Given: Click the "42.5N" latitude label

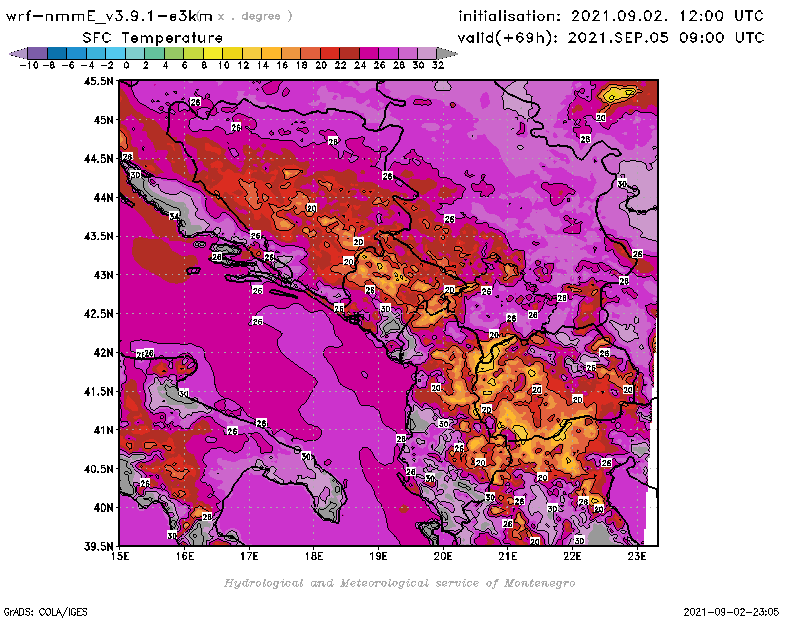Looking at the screenshot, I should (x=98, y=314).
